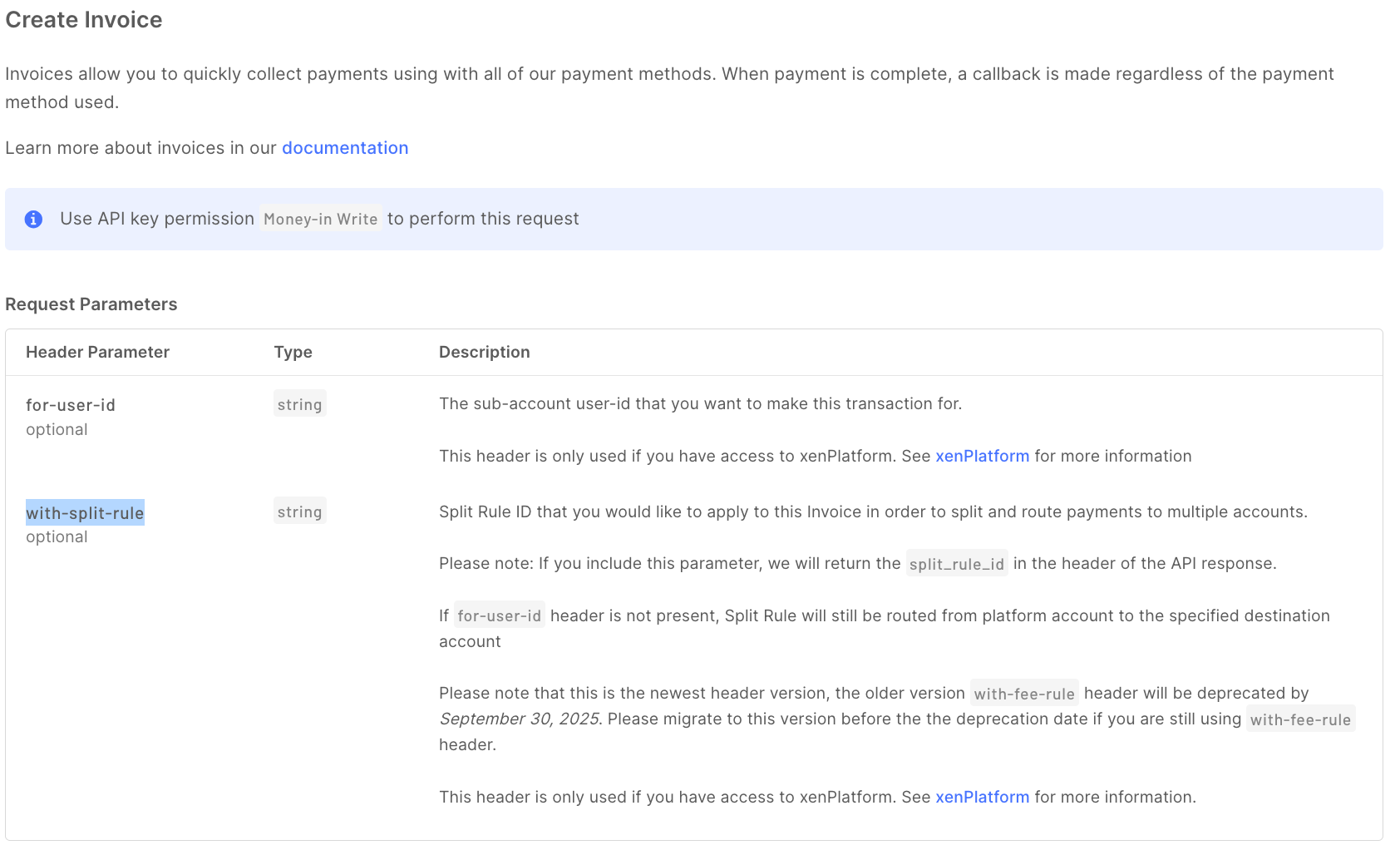Click 'Split Rule ID that you would like' sentence
Screen dimensions: 1400x850
coord(873,511)
